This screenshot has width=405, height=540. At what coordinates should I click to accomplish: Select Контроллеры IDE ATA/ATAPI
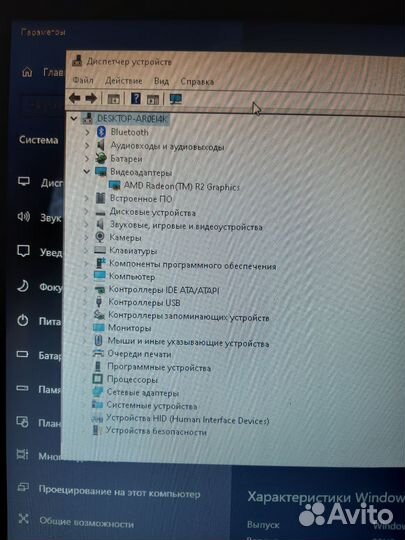coord(164,290)
